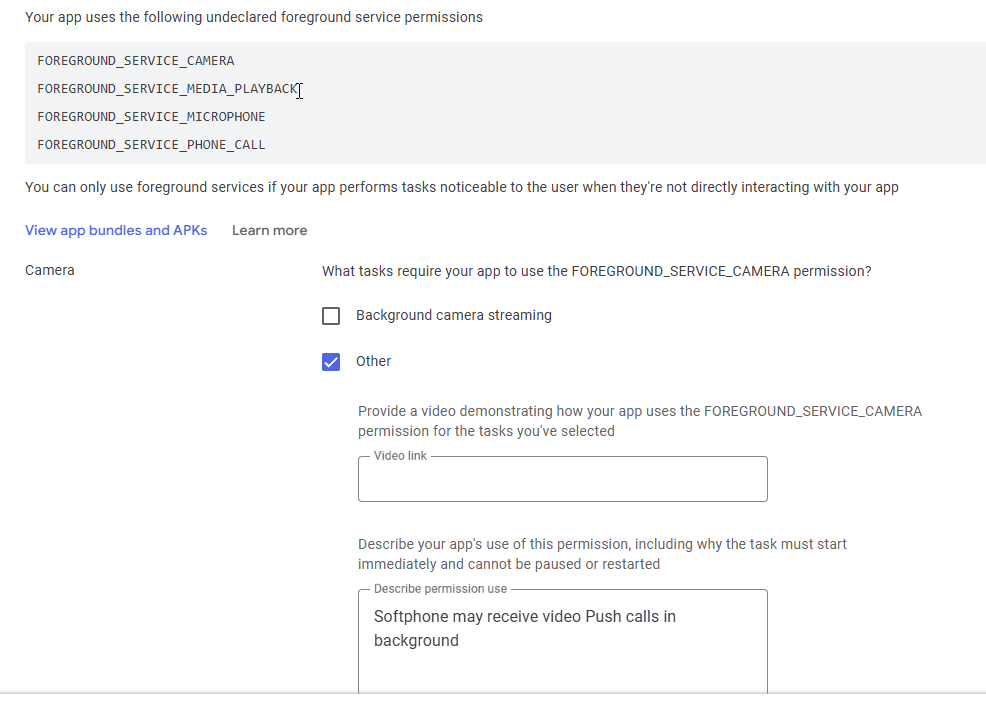
Task: Click the 'Provide a video demonstrating' instruction text
Action: pyautogui.click(x=640, y=421)
